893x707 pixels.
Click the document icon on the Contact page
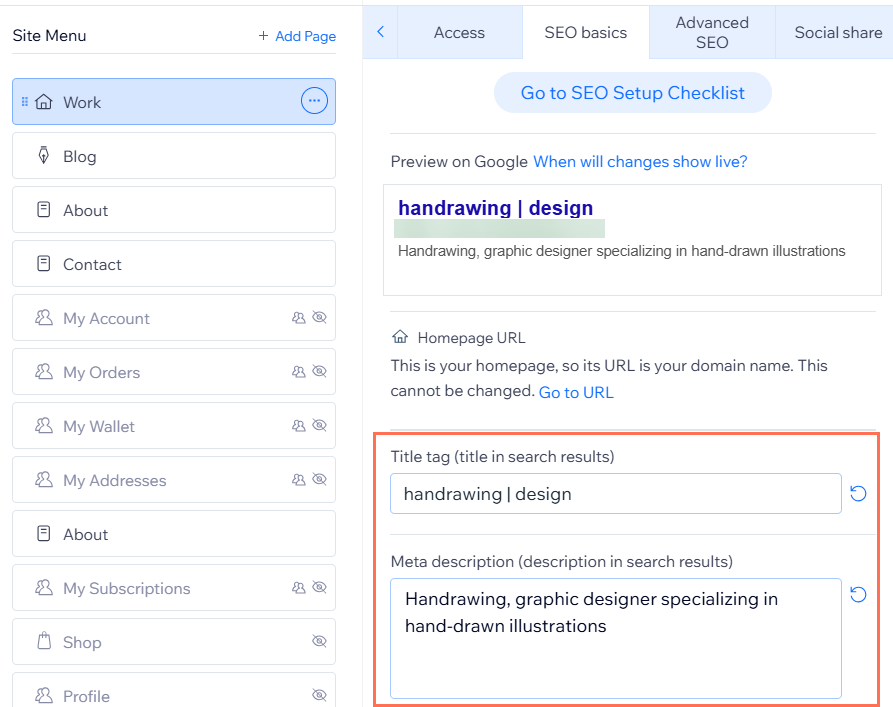(x=43, y=263)
